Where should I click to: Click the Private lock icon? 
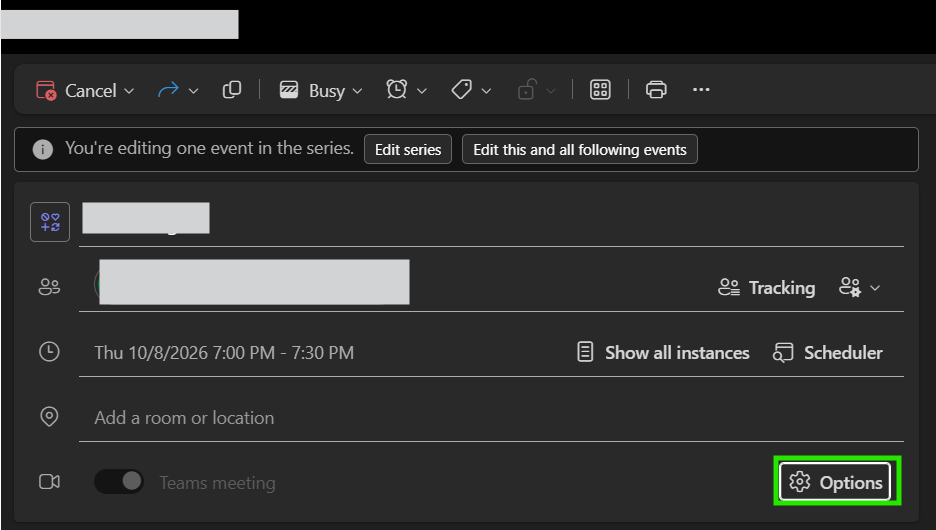526,90
